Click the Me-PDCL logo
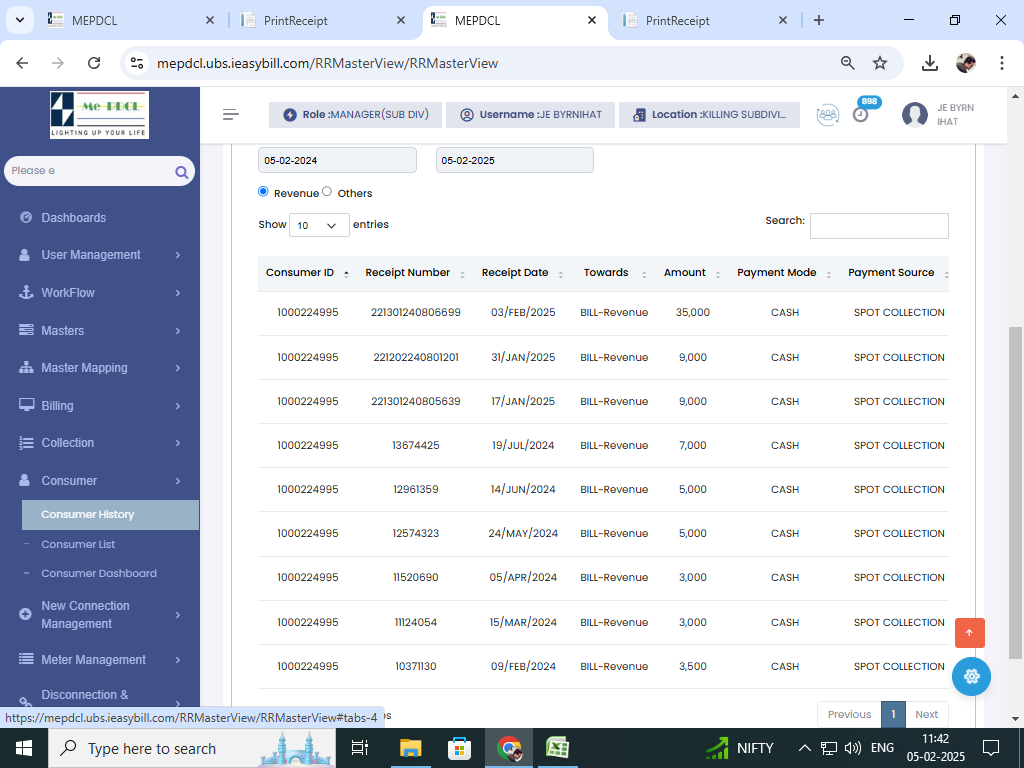 click(99, 115)
